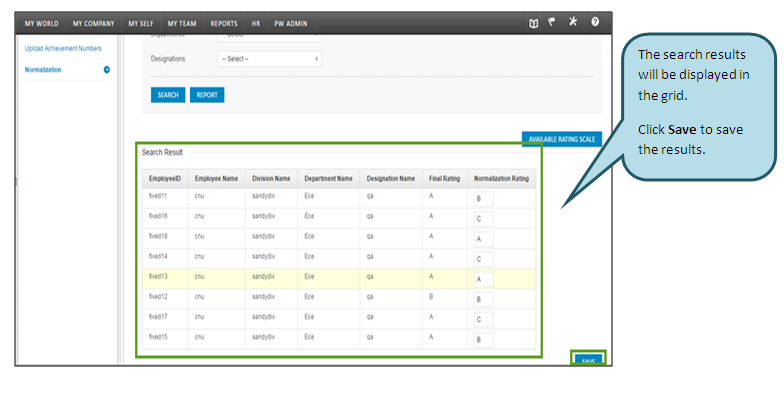Screen dimensions: 784x393
Task: Click the flag icon in top bar
Action: click(x=552, y=22)
